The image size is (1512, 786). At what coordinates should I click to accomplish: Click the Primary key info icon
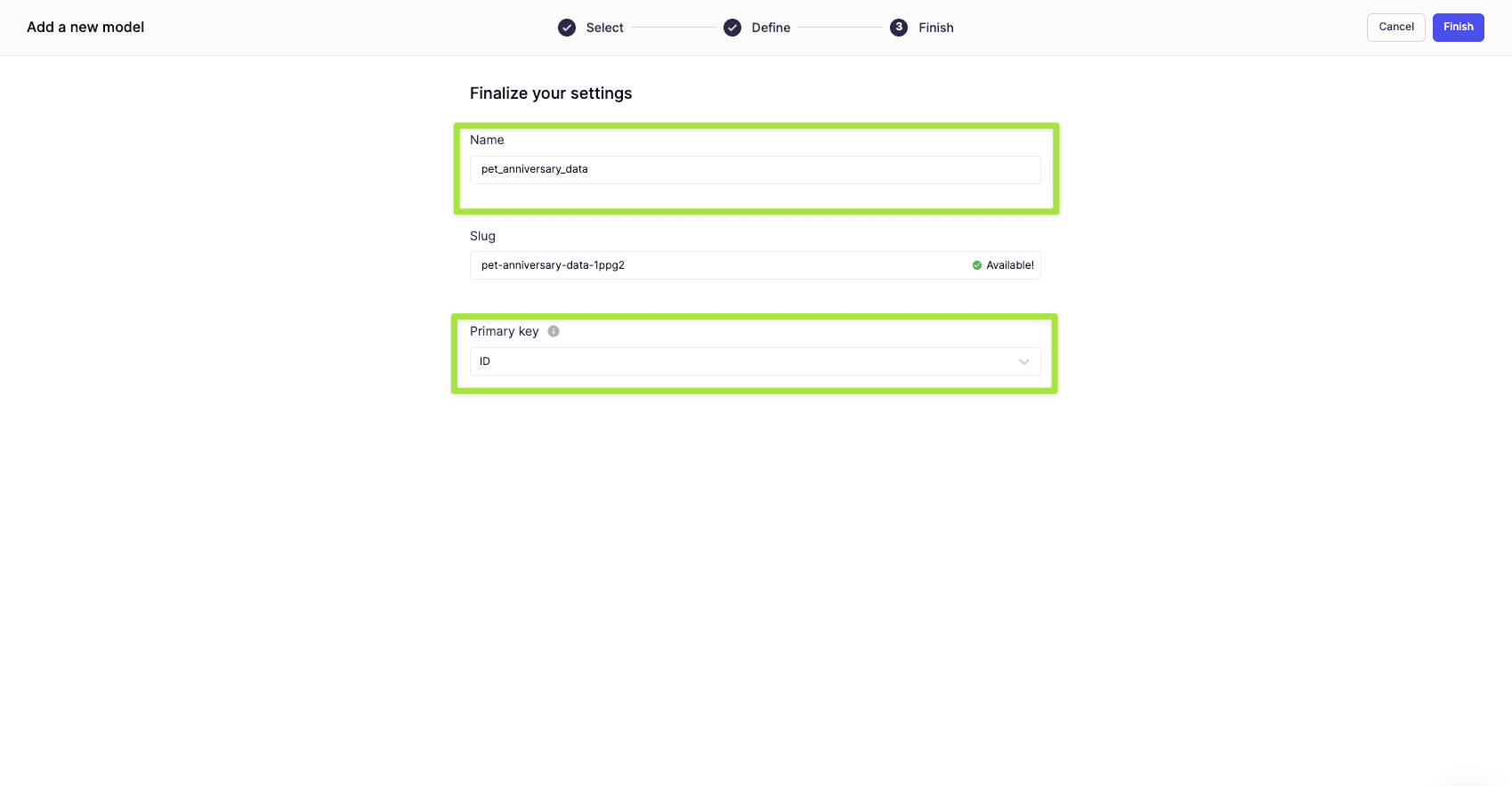point(554,331)
